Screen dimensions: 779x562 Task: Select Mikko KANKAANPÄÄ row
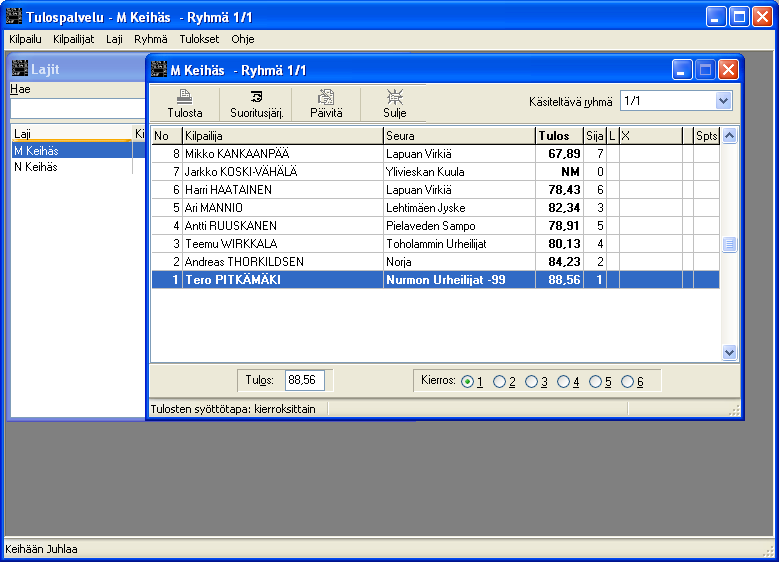435,154
